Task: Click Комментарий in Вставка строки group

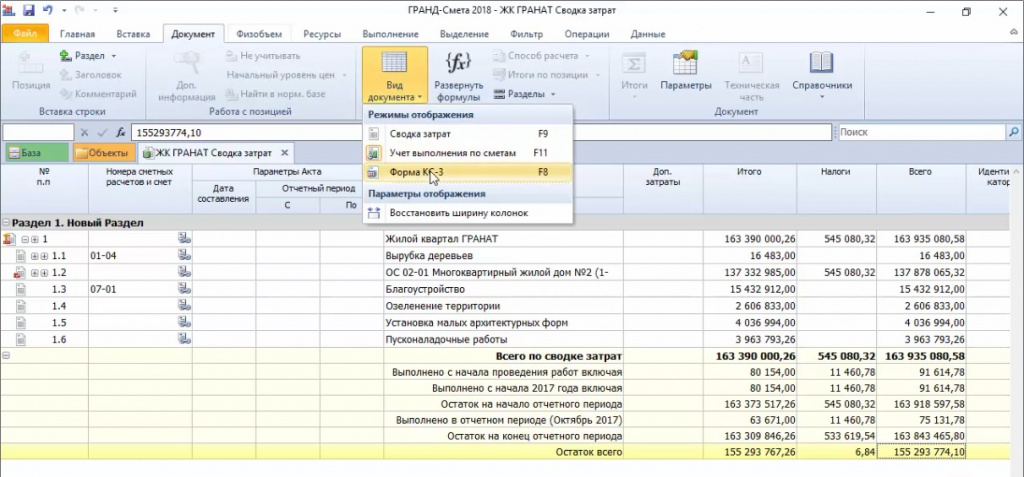Action: (98, 94)
